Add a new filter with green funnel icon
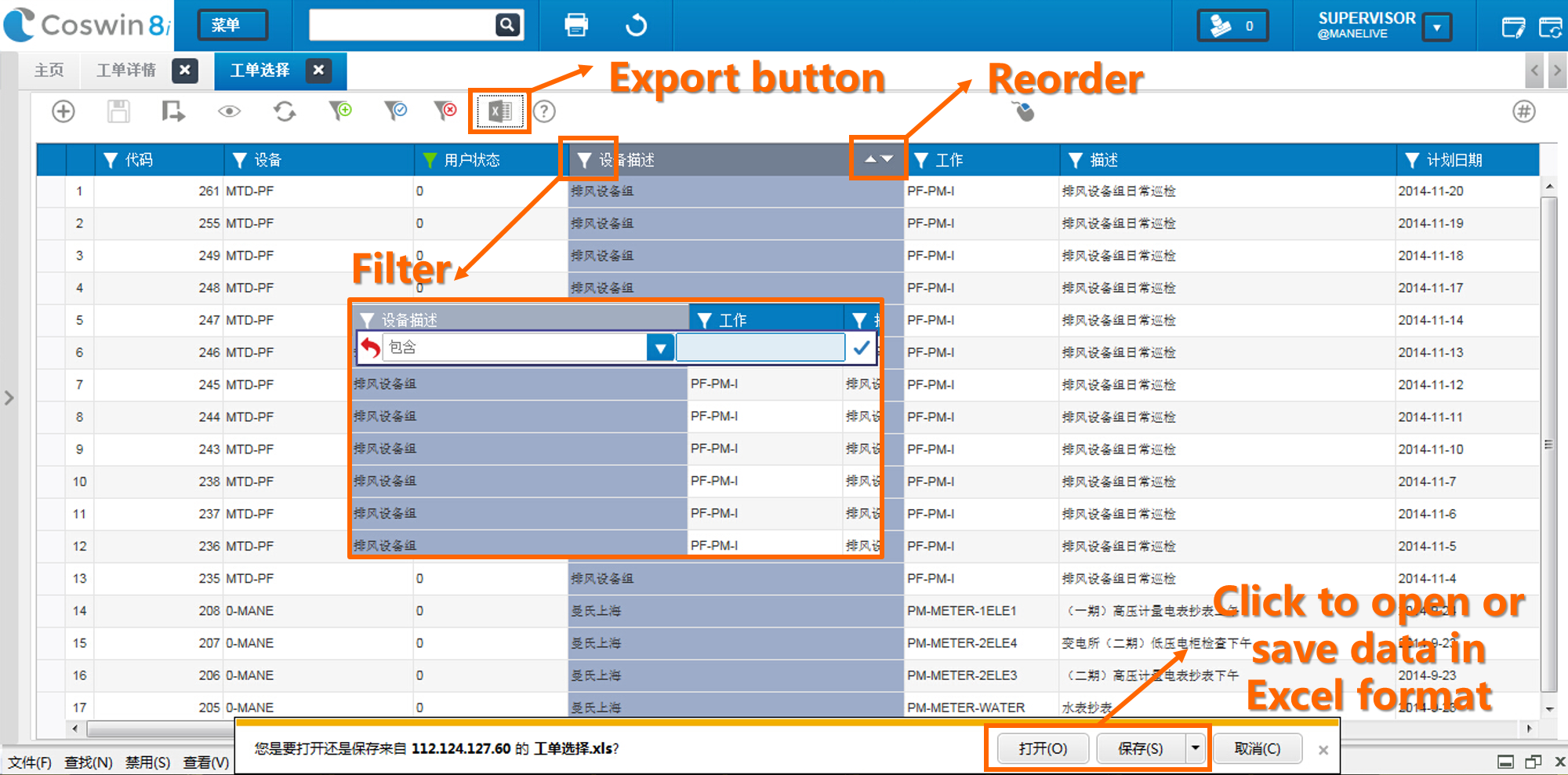Image resolution: width=1568 pixels, height=775 pixels. coord(340,111)
